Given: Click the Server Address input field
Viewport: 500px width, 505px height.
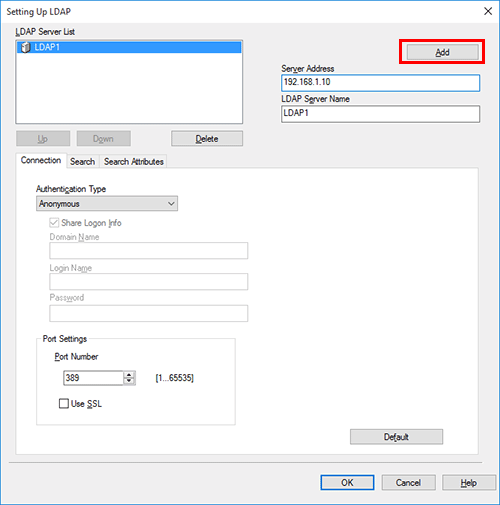Looking at the screenshot, I should pyautogui.click(x=380, y=83).
